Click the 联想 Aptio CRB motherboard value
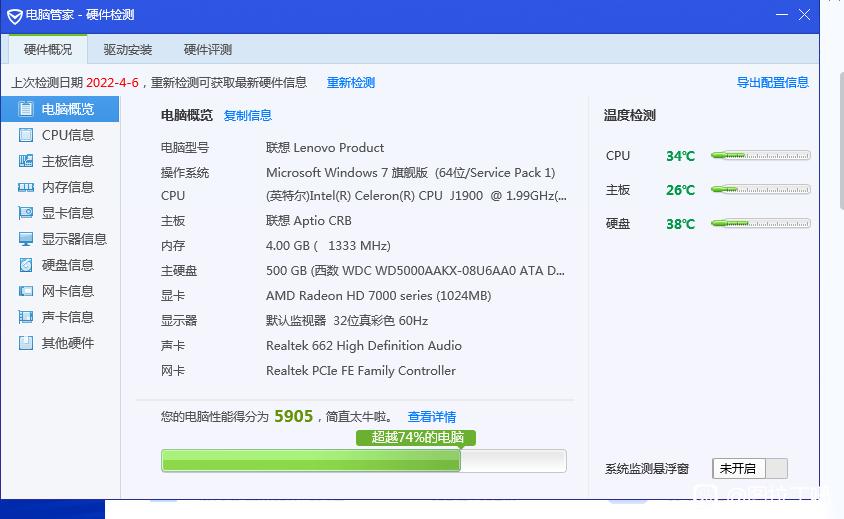 tap(308, 221)
